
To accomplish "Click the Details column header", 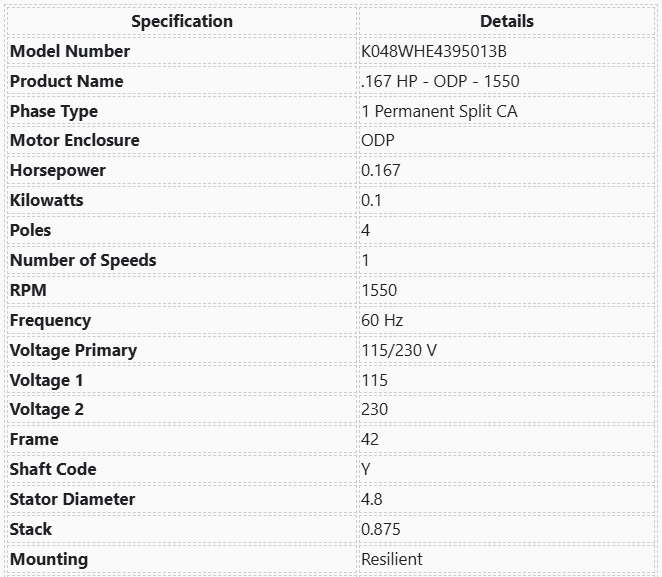I will pyautogui.click(x=507, y=21).
